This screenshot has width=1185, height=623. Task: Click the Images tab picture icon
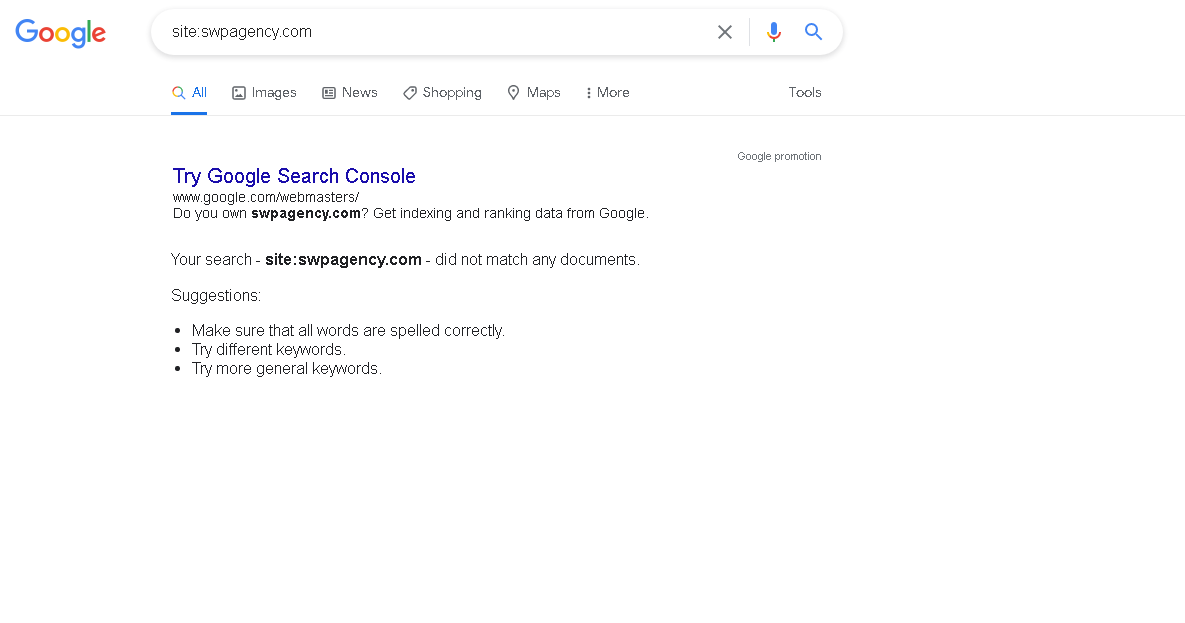(239, 93)
